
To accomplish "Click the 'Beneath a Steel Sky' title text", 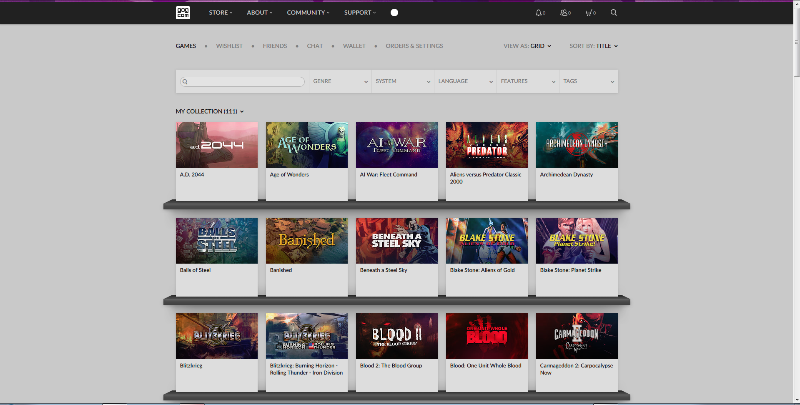I will (x=383, y=270).
